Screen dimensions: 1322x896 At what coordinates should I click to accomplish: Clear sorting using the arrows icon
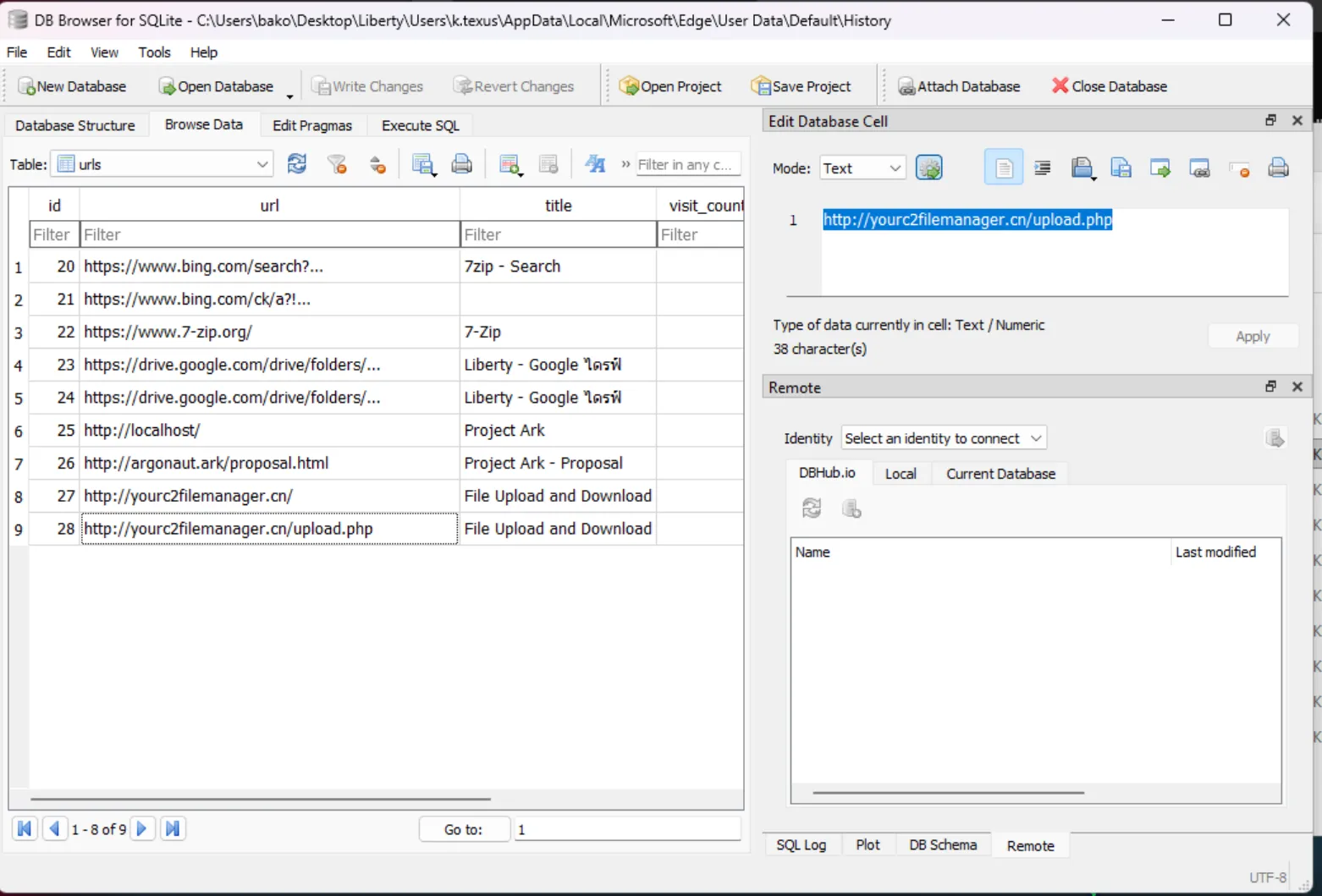[x=377, y=164]
